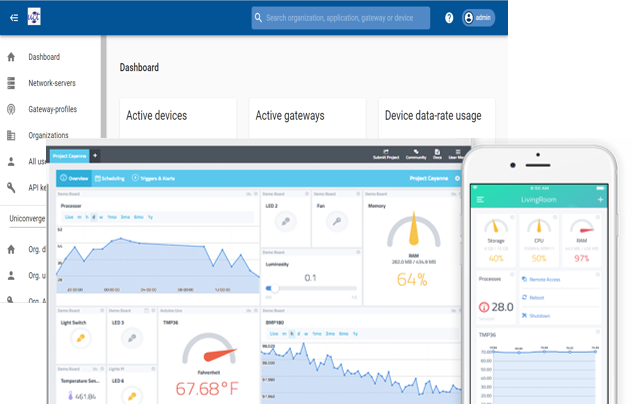Viewport: 632px width, 404px height.
Task: Click the Active gateways card
Action: coord(307,118)
